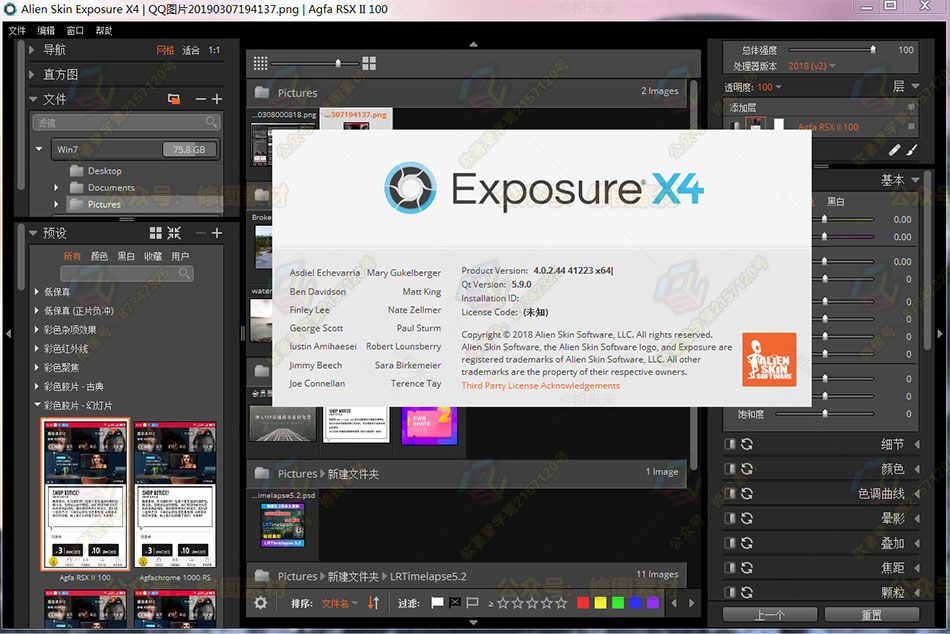Click the plus icon in 预设 panel header
This screenshot has width=950, height=634.
217,233
